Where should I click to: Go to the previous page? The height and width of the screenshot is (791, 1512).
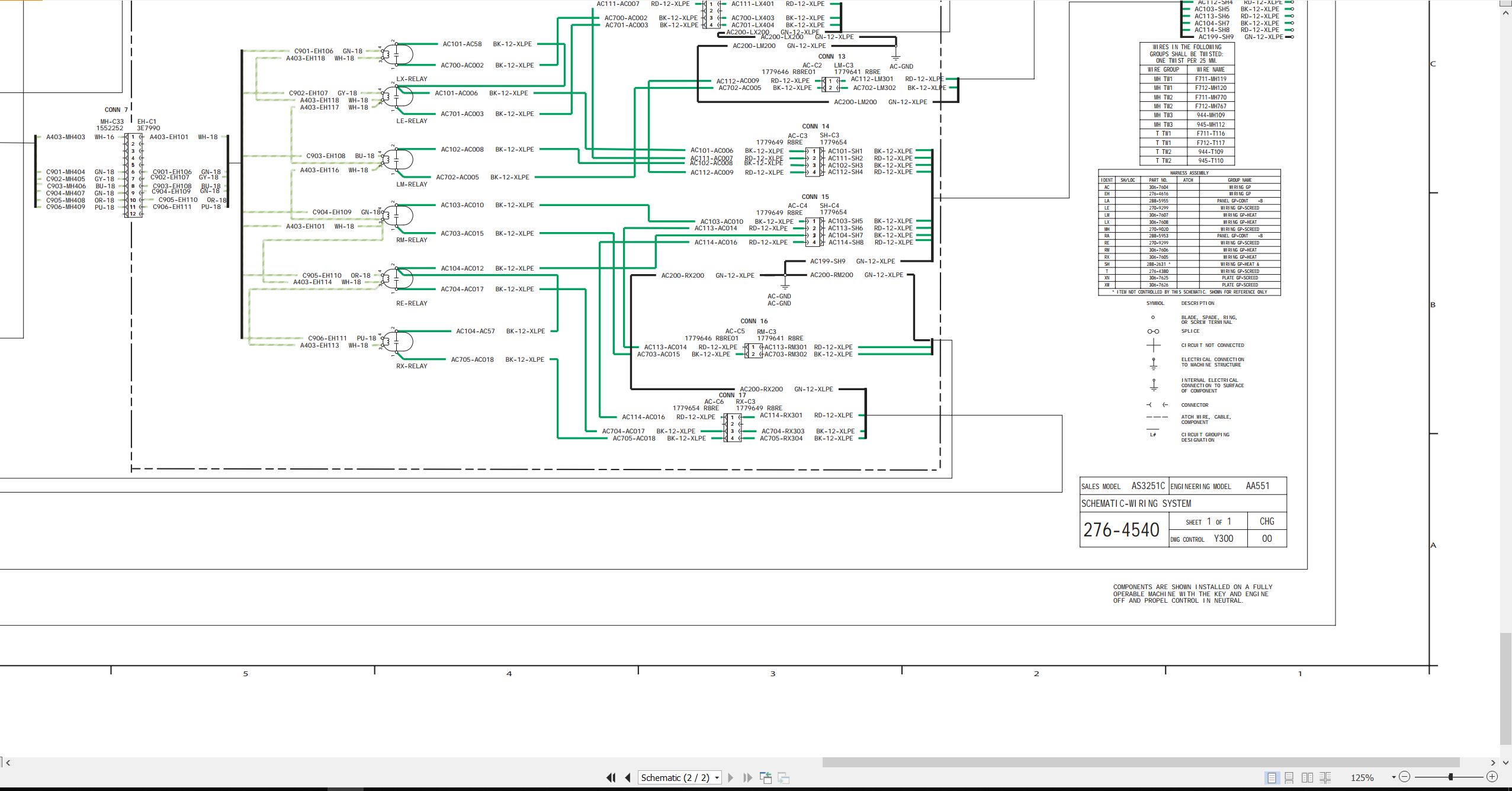click(x=628, y=777)
